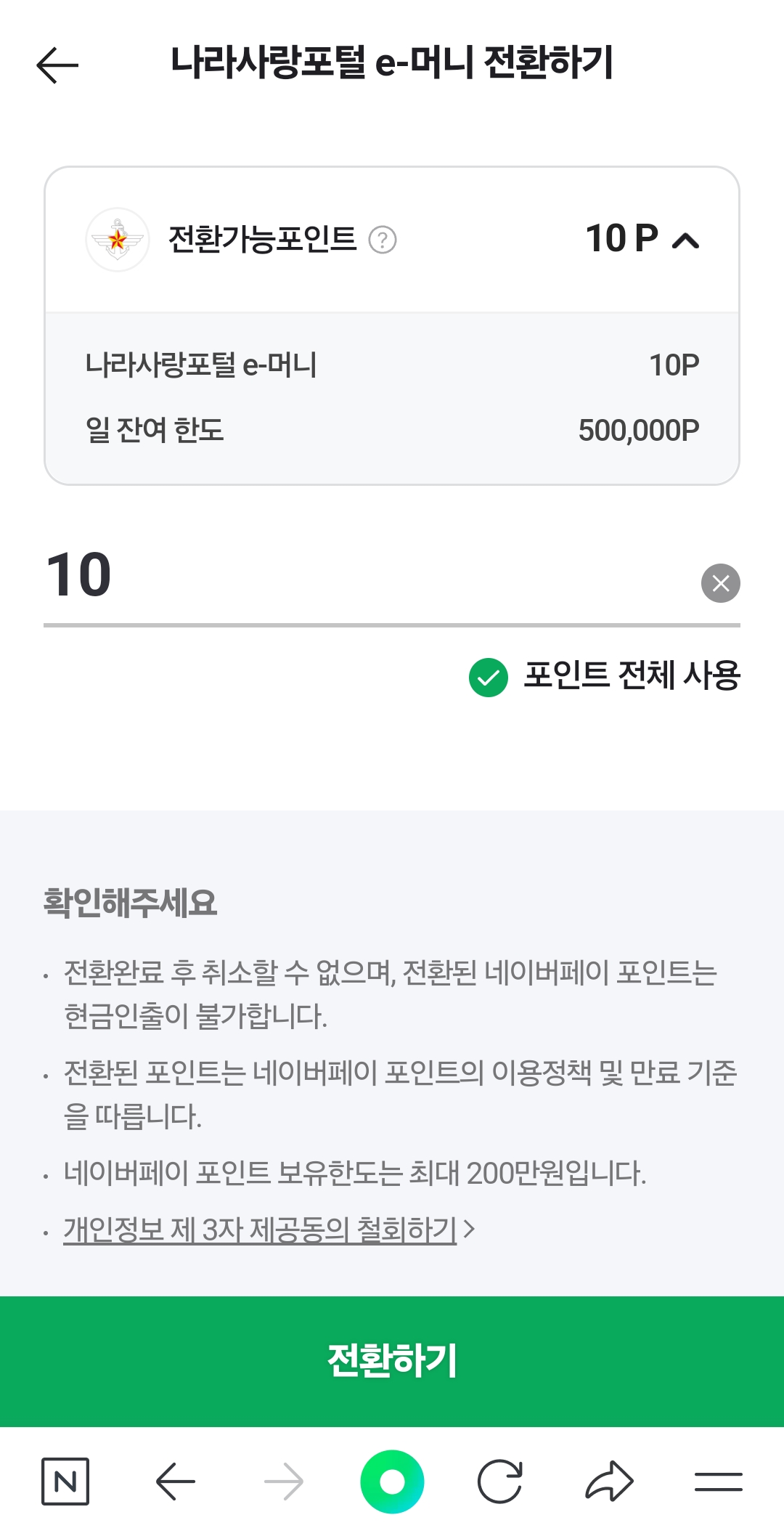Tap the back arrow in the header
Screen dimensions: 784x1536
57,65
